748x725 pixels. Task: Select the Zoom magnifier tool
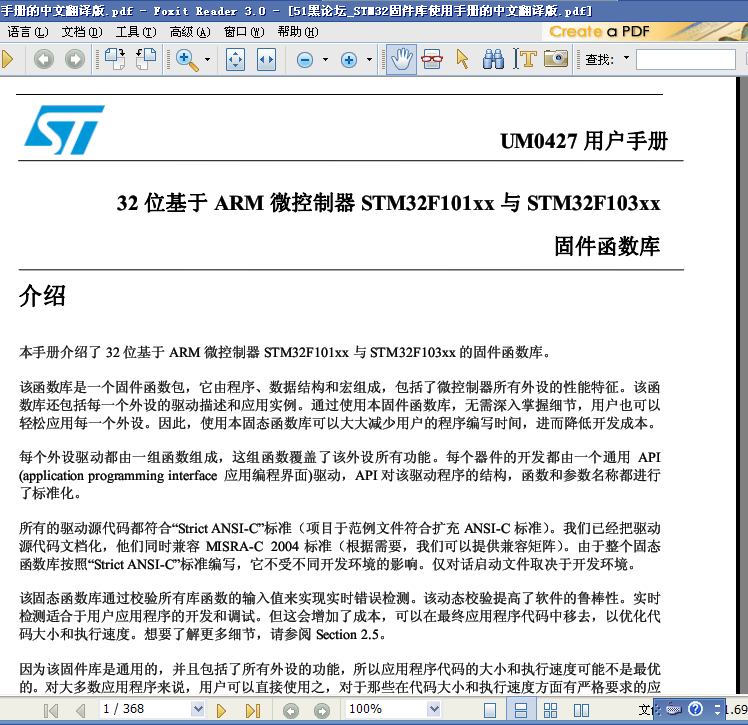pos(187,60)
